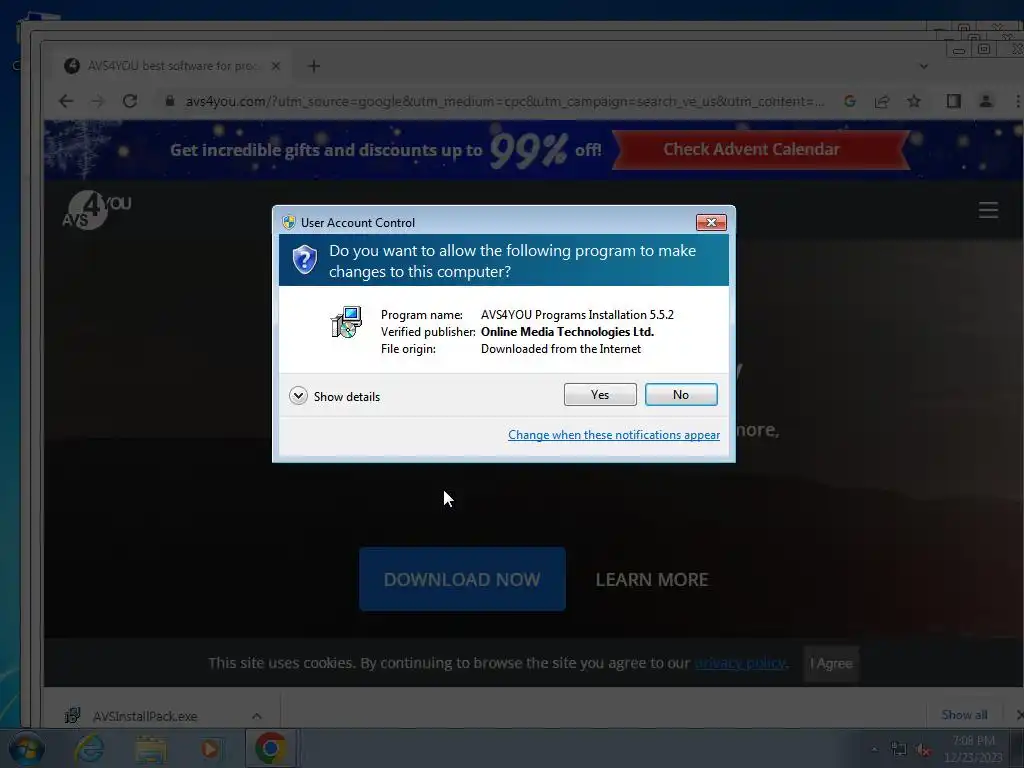Click Show all downloads
1024x768 pixels.
964,715
